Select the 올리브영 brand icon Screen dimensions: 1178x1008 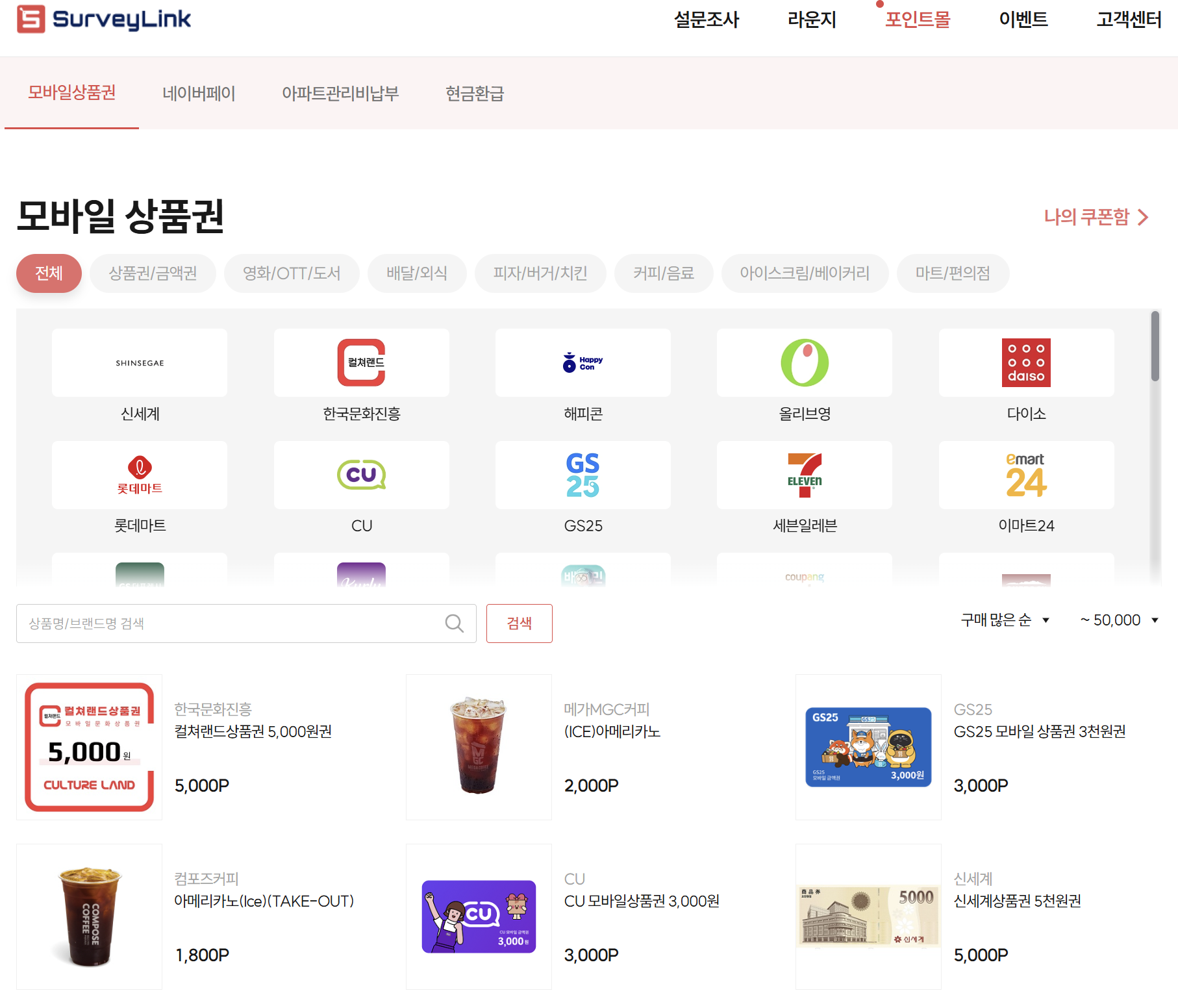pos(804,362)
